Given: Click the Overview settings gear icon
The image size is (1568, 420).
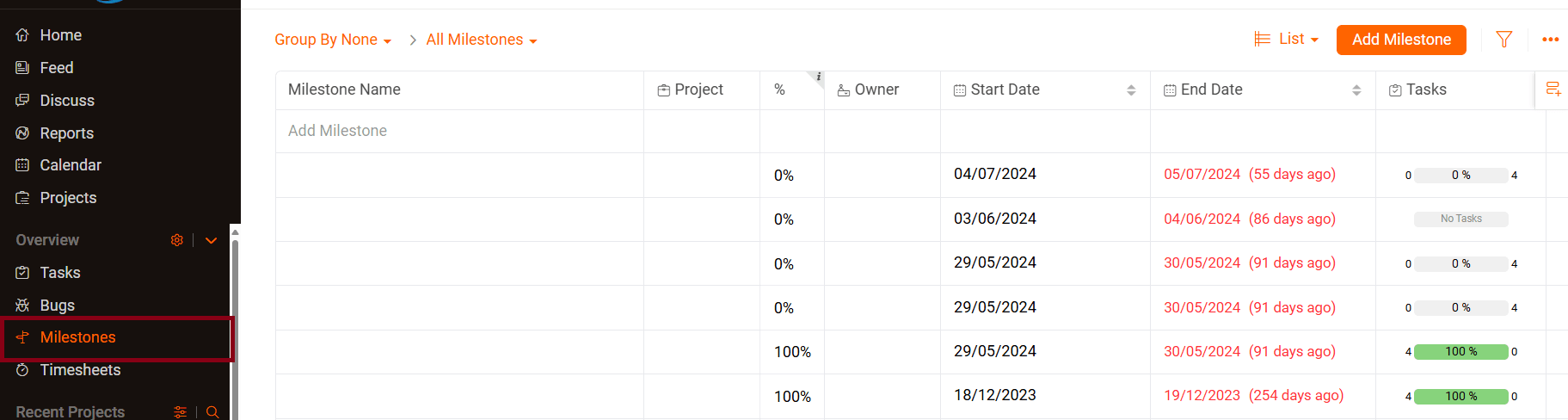Looking at the screenshot, I should pos(177,240).
